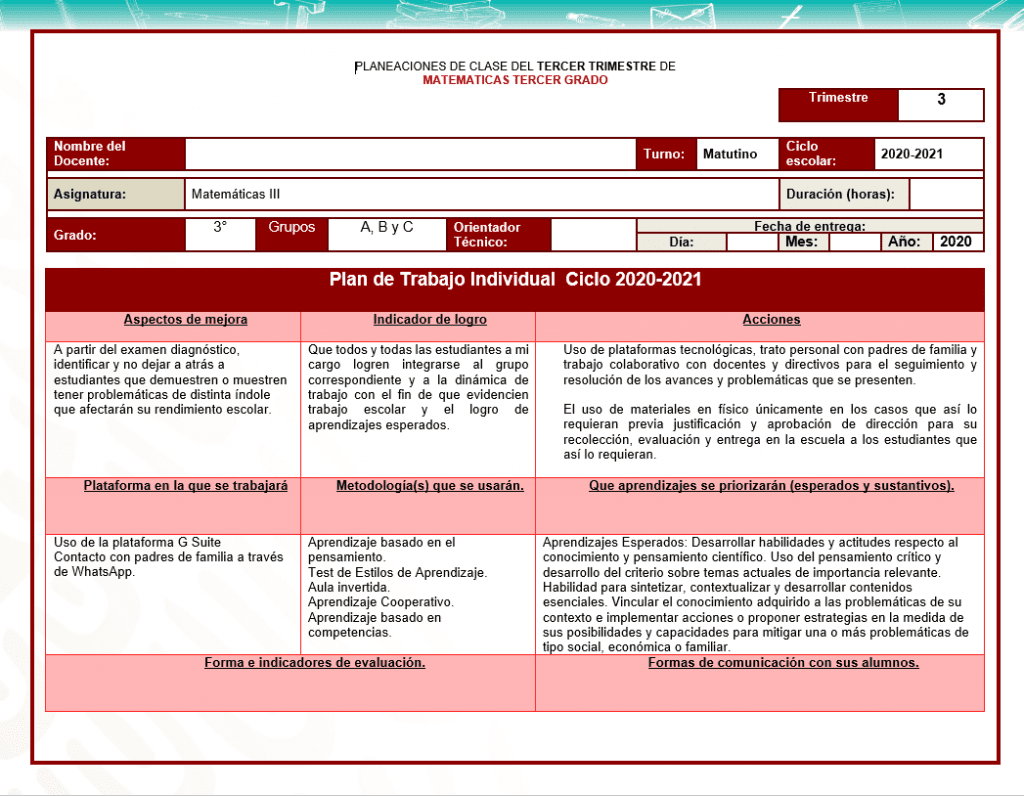The image size is (1024, 796).
Task: Click the Grado label cell
Action: pos(116,234)
